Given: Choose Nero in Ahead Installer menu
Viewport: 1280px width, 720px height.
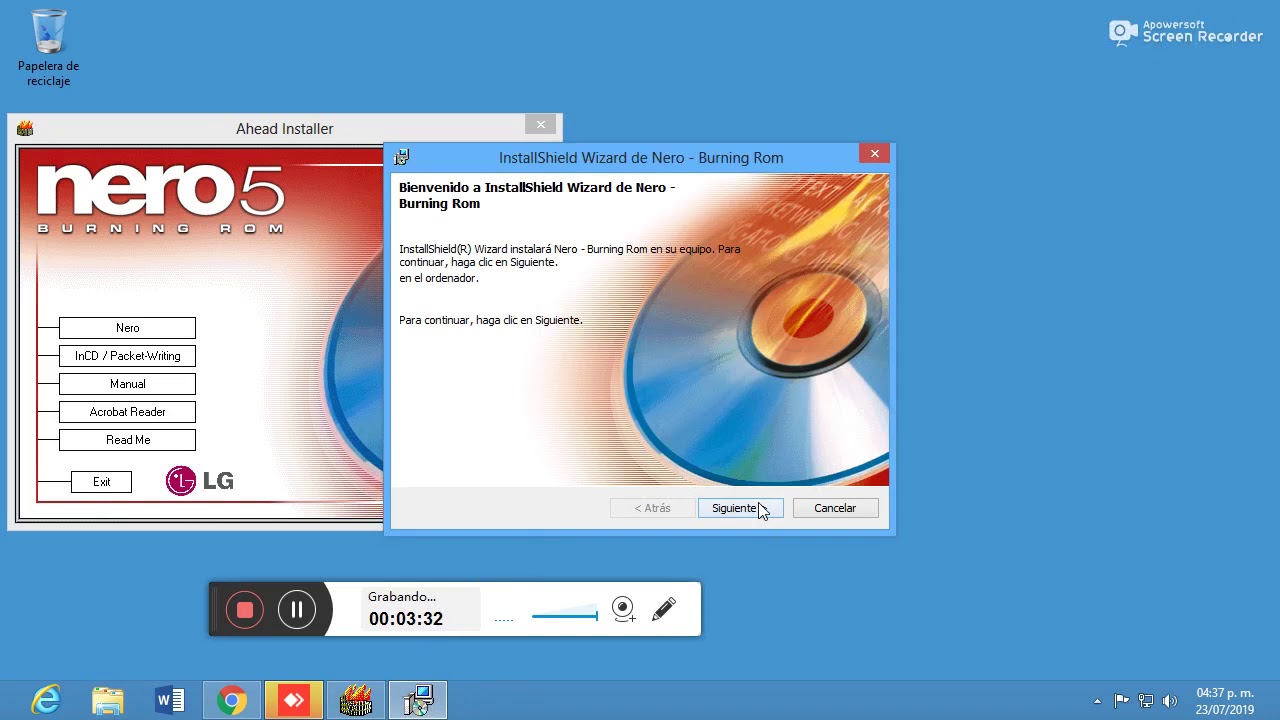Looking at the screenshot, I should [127, 328].
